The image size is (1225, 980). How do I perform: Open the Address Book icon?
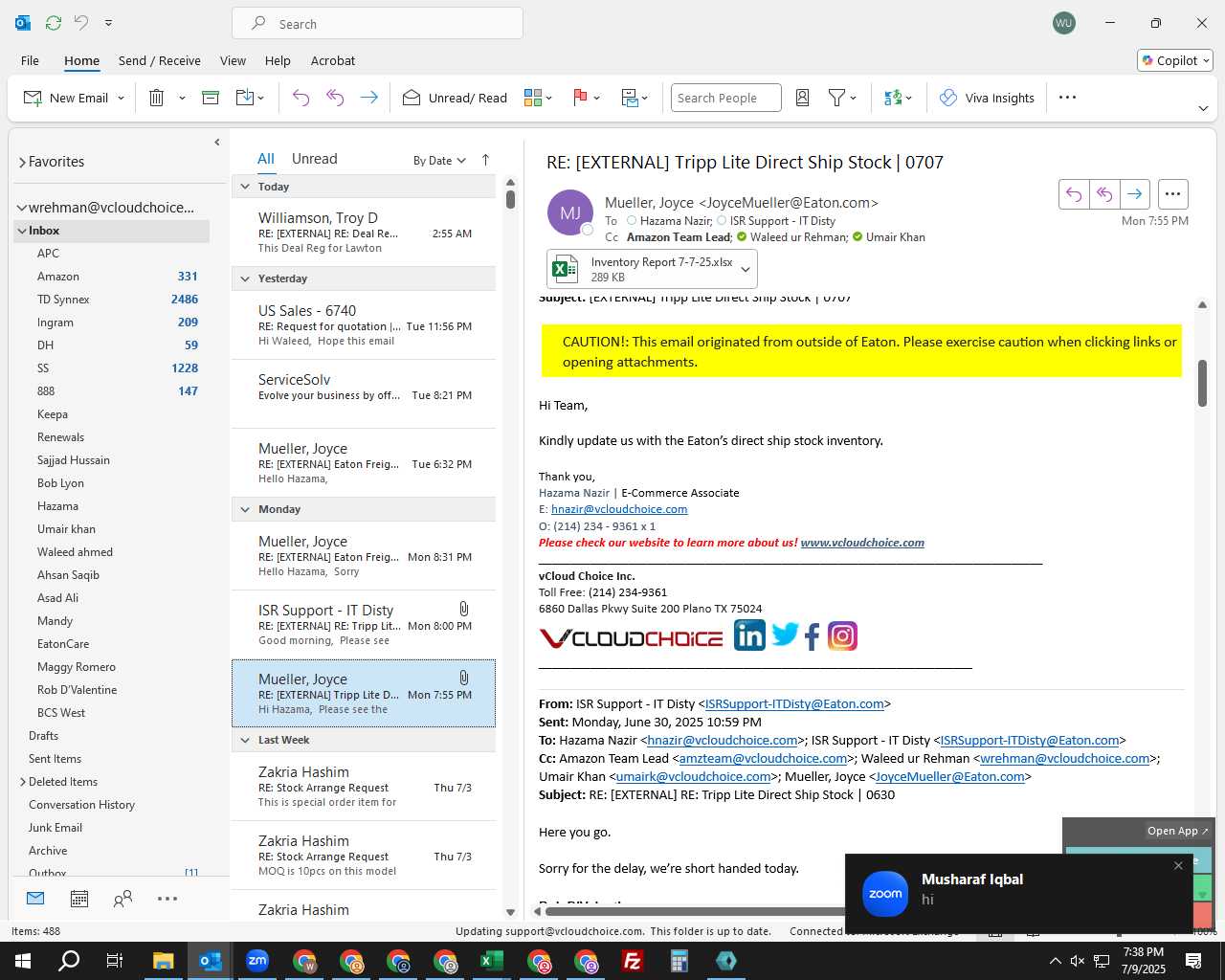pos(803,98)
